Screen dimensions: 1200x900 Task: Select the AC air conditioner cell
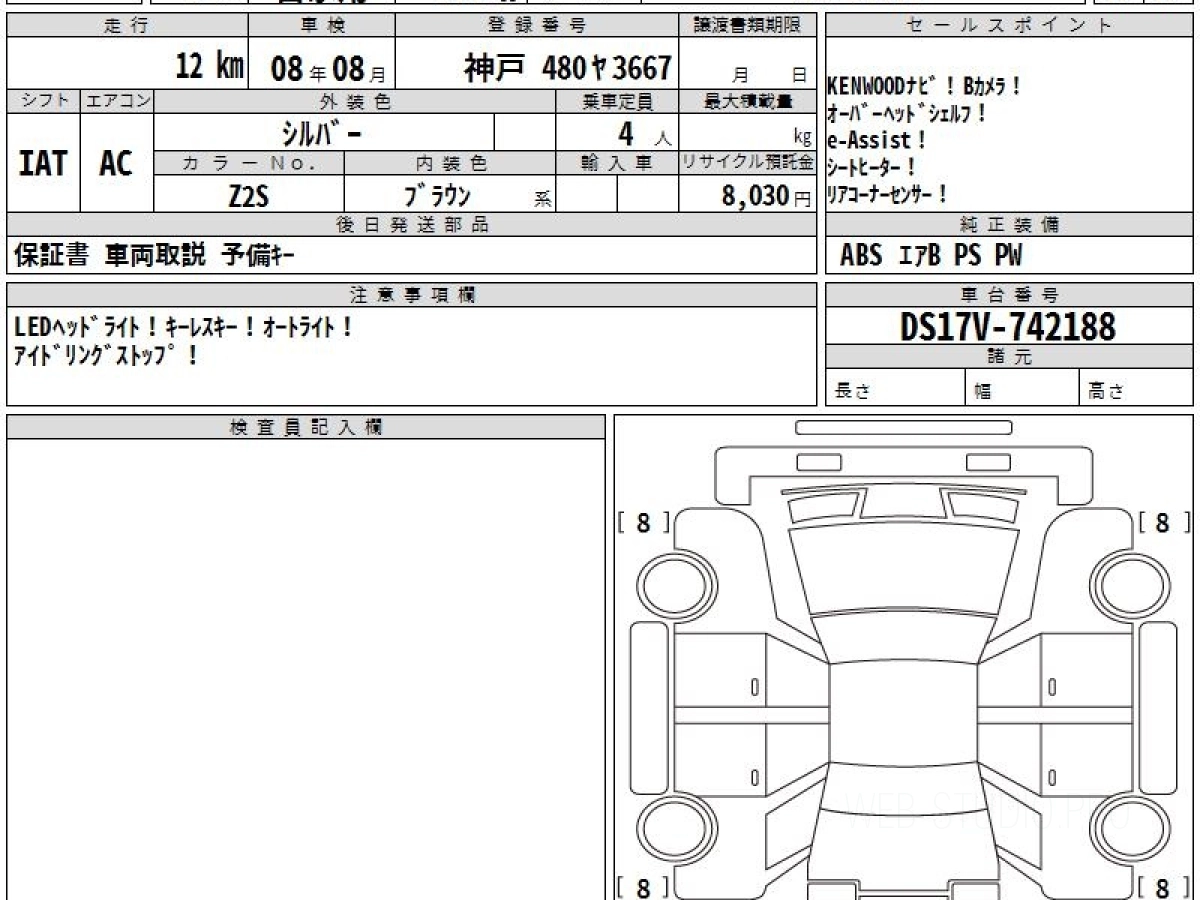[117, 163]
